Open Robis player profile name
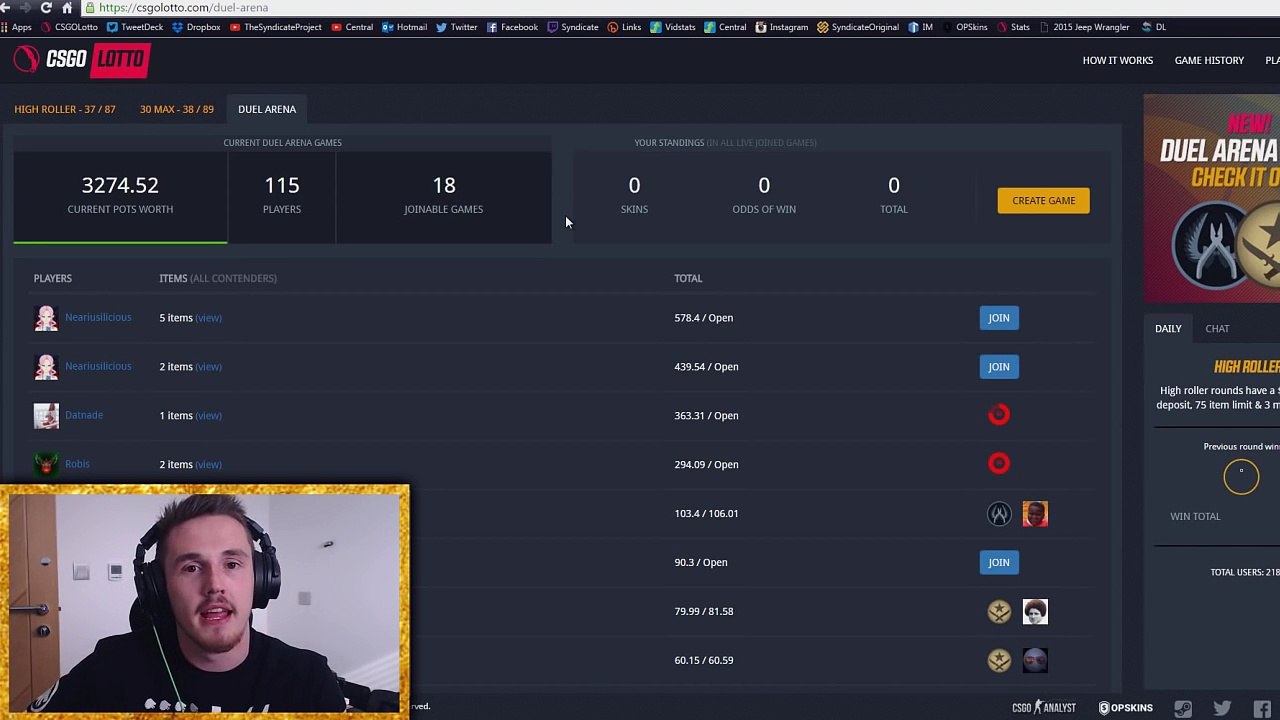Viewport: 1280px width, 720px height. pyautogui.click(x=77, y=464)
